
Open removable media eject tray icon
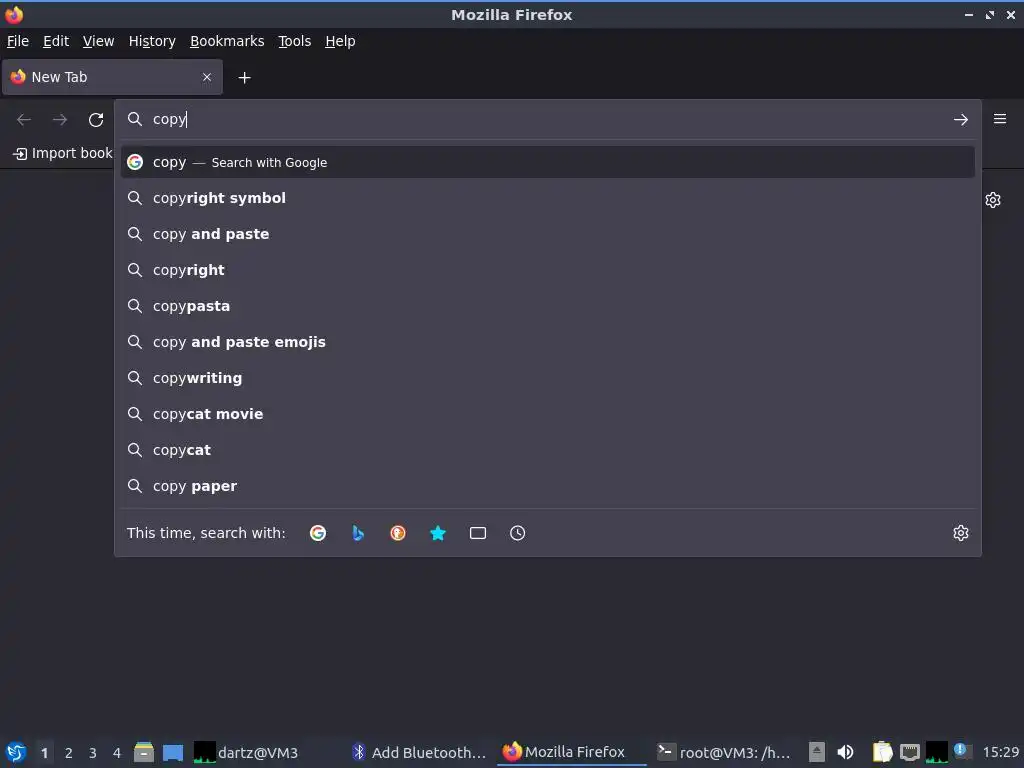tap(816, 752)
